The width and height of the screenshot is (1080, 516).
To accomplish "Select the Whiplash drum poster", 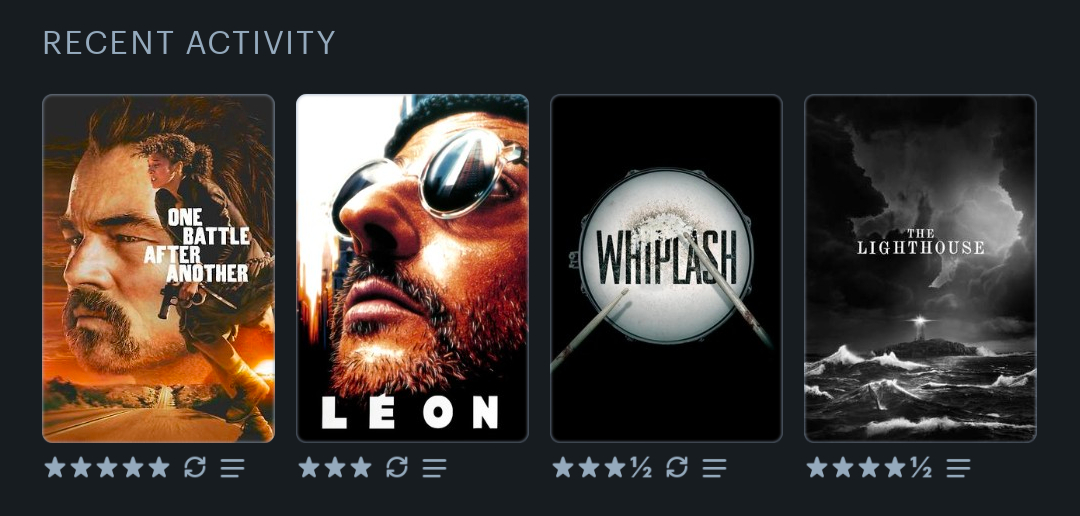I will pyautogui.click(x=666, y=268).
